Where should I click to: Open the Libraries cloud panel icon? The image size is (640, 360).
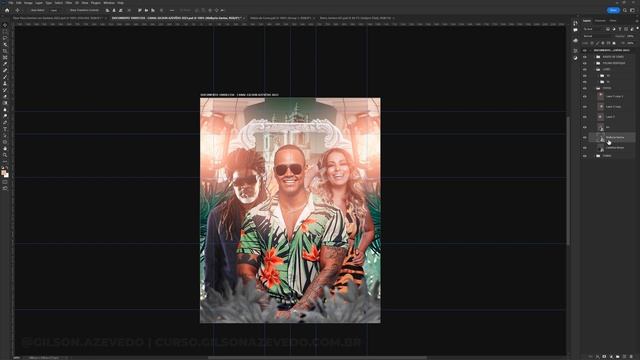pyautogui.click(x=576, y=41)
